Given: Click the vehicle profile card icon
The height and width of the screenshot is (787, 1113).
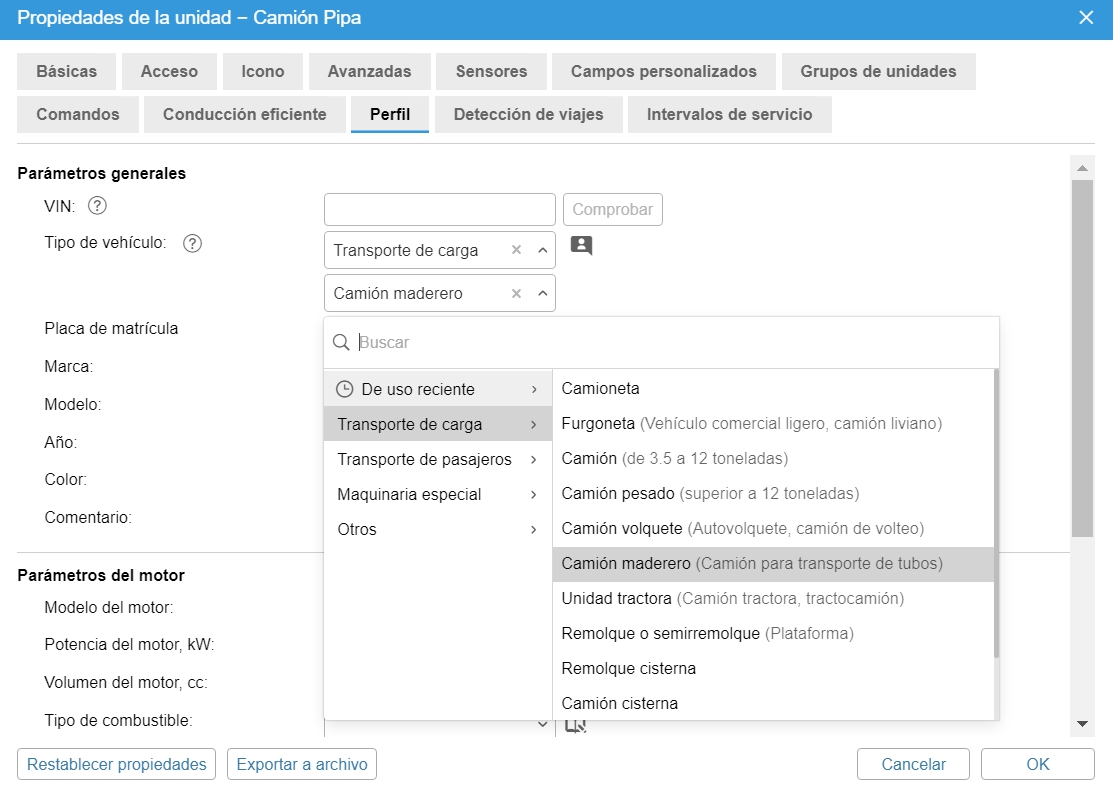Looking at the screenshot, I should 581,246.
